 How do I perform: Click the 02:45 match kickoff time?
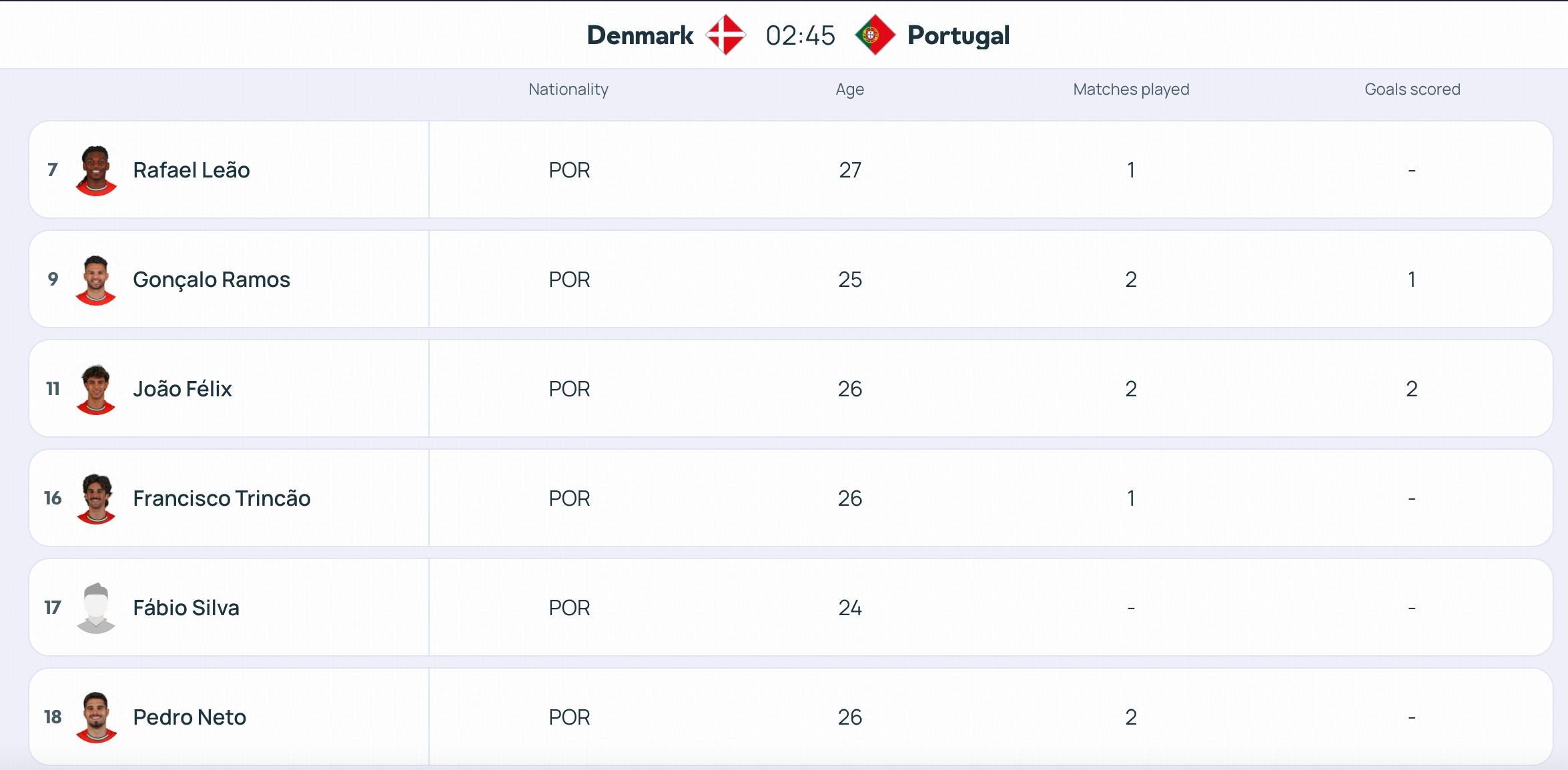click(800, 36)
